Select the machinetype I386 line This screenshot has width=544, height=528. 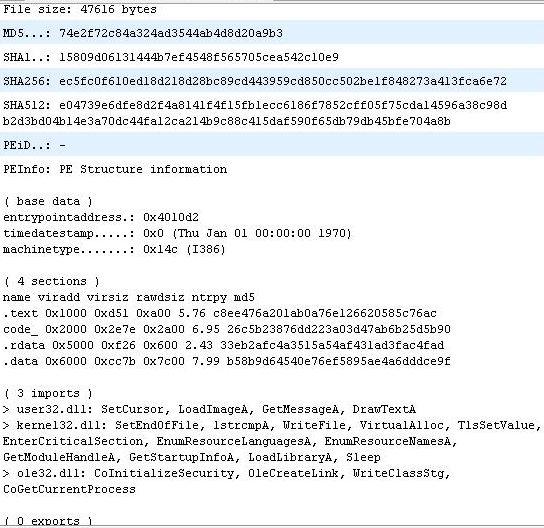pos(114,249)
